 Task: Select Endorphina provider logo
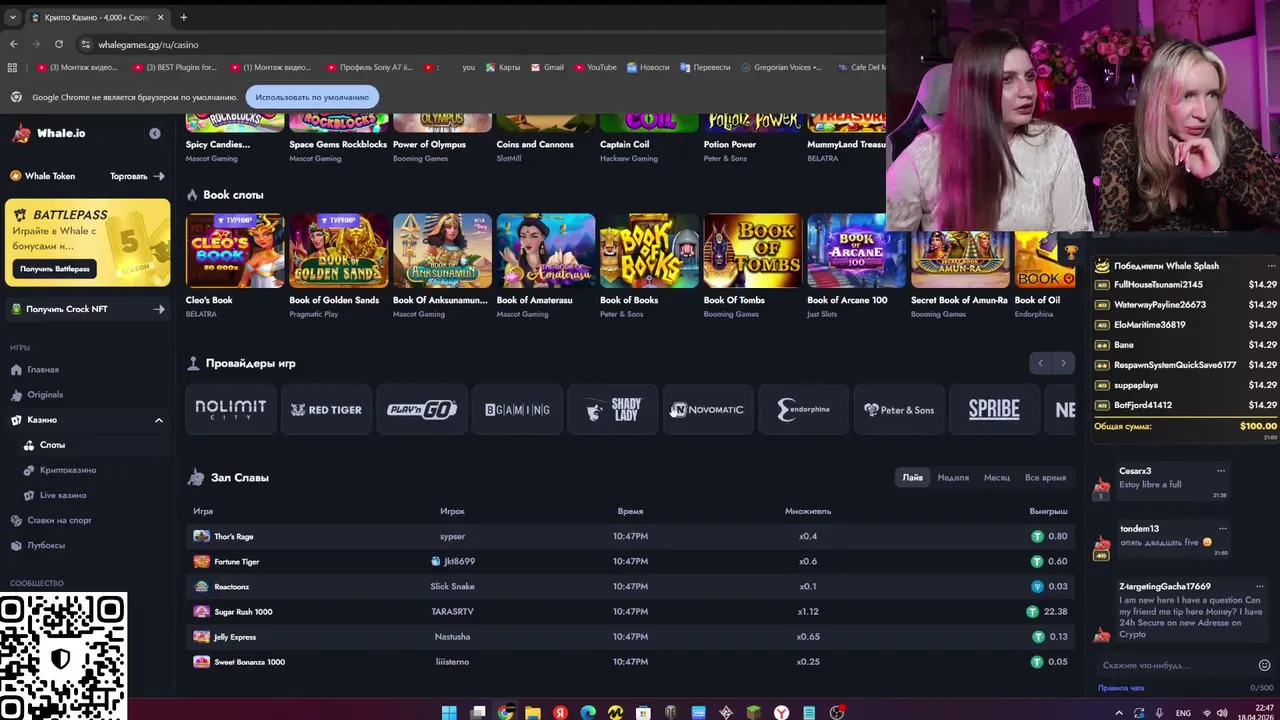(x=804, y=409)
